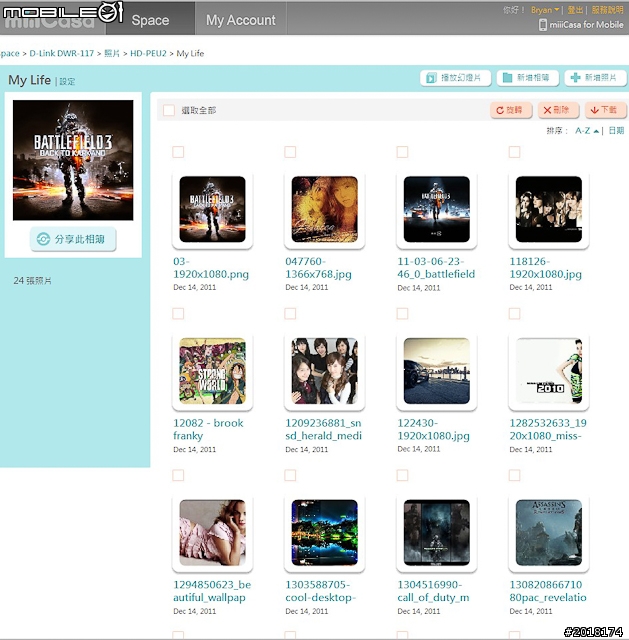Screen dimensions: 629x640
Task: Click the green plus add-photo icon
Action: [575, 77]
